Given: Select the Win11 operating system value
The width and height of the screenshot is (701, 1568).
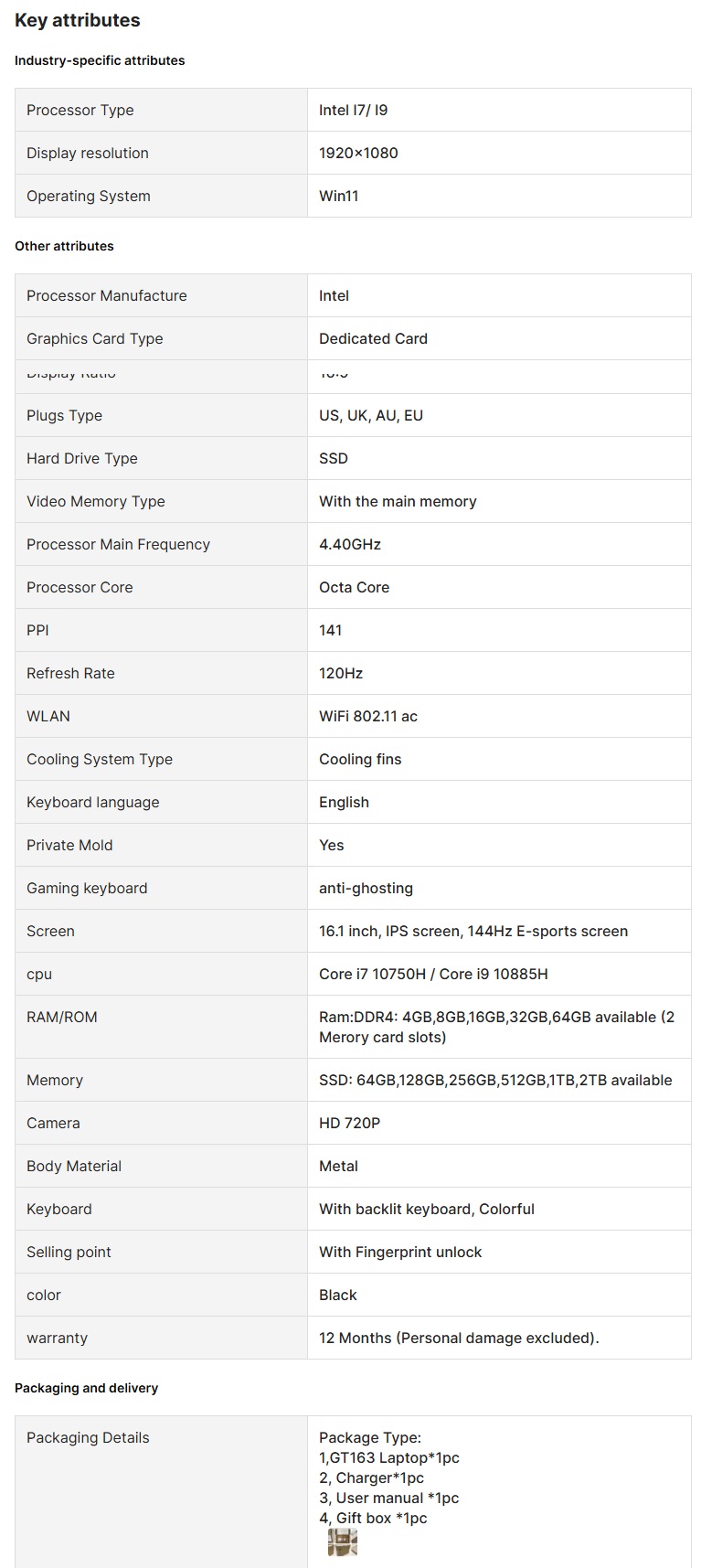Looking at the screenshot, I should pyautogui.click(x=338, y=196).
